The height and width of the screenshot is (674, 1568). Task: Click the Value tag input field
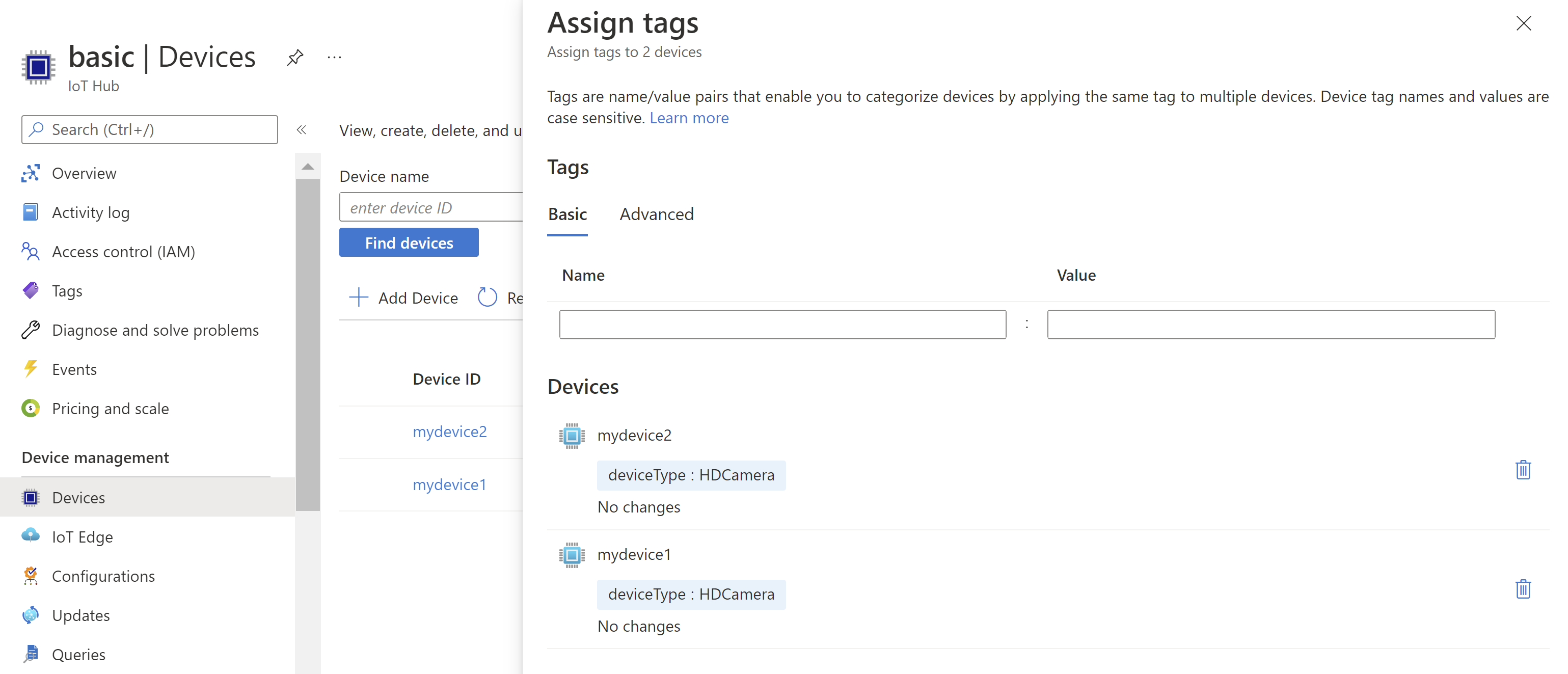coord(1271,324)
